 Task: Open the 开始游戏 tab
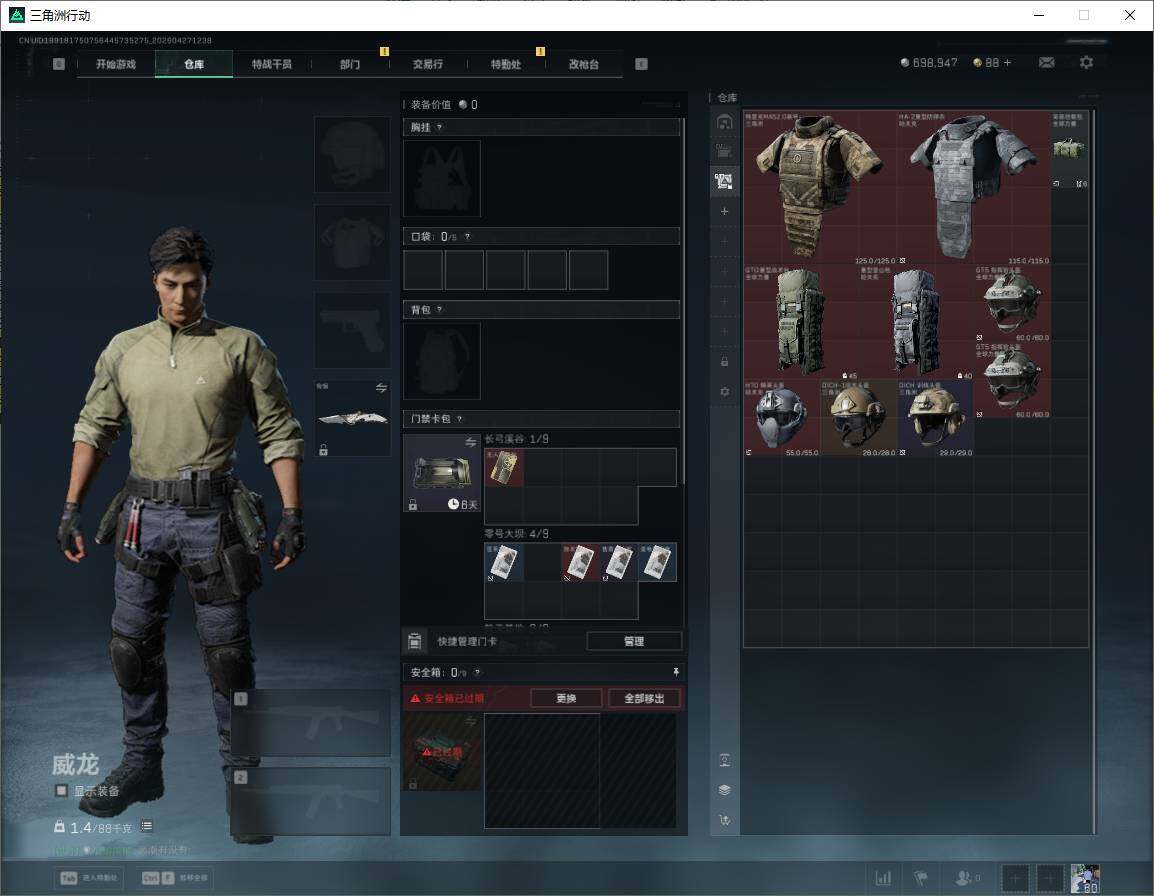116,64
